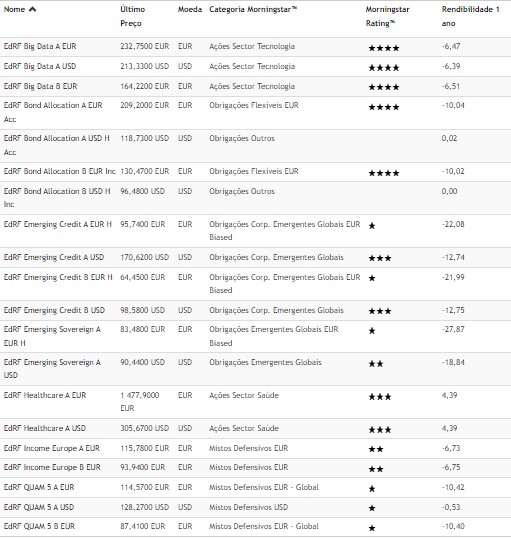Click the four-star rating of EdRF Bond Allocation B EUR Inc
The width and height of the screenshot is (511, 538).
point(384,173)
